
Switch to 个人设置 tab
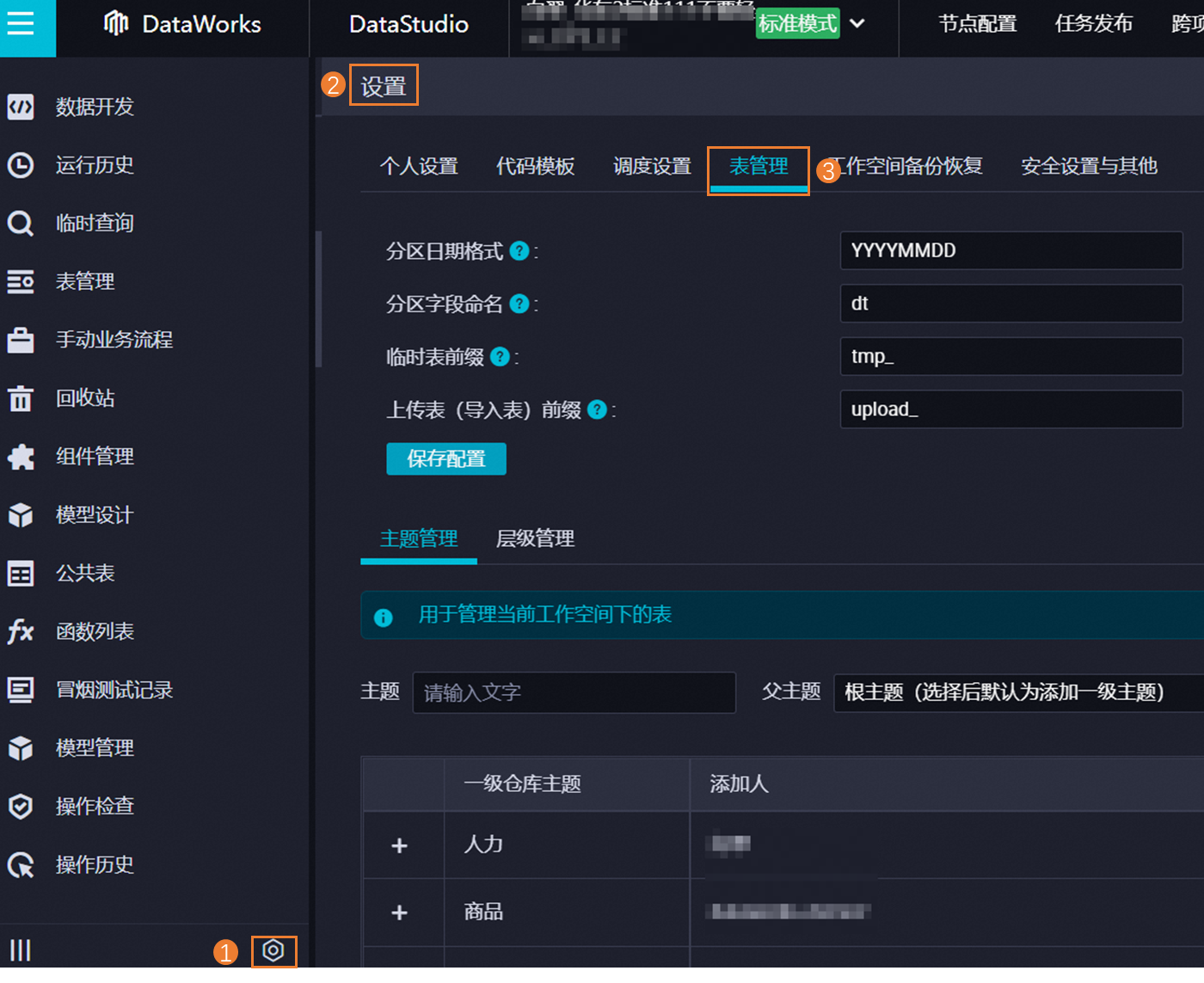pyautogui.click(x=419, y=166)
